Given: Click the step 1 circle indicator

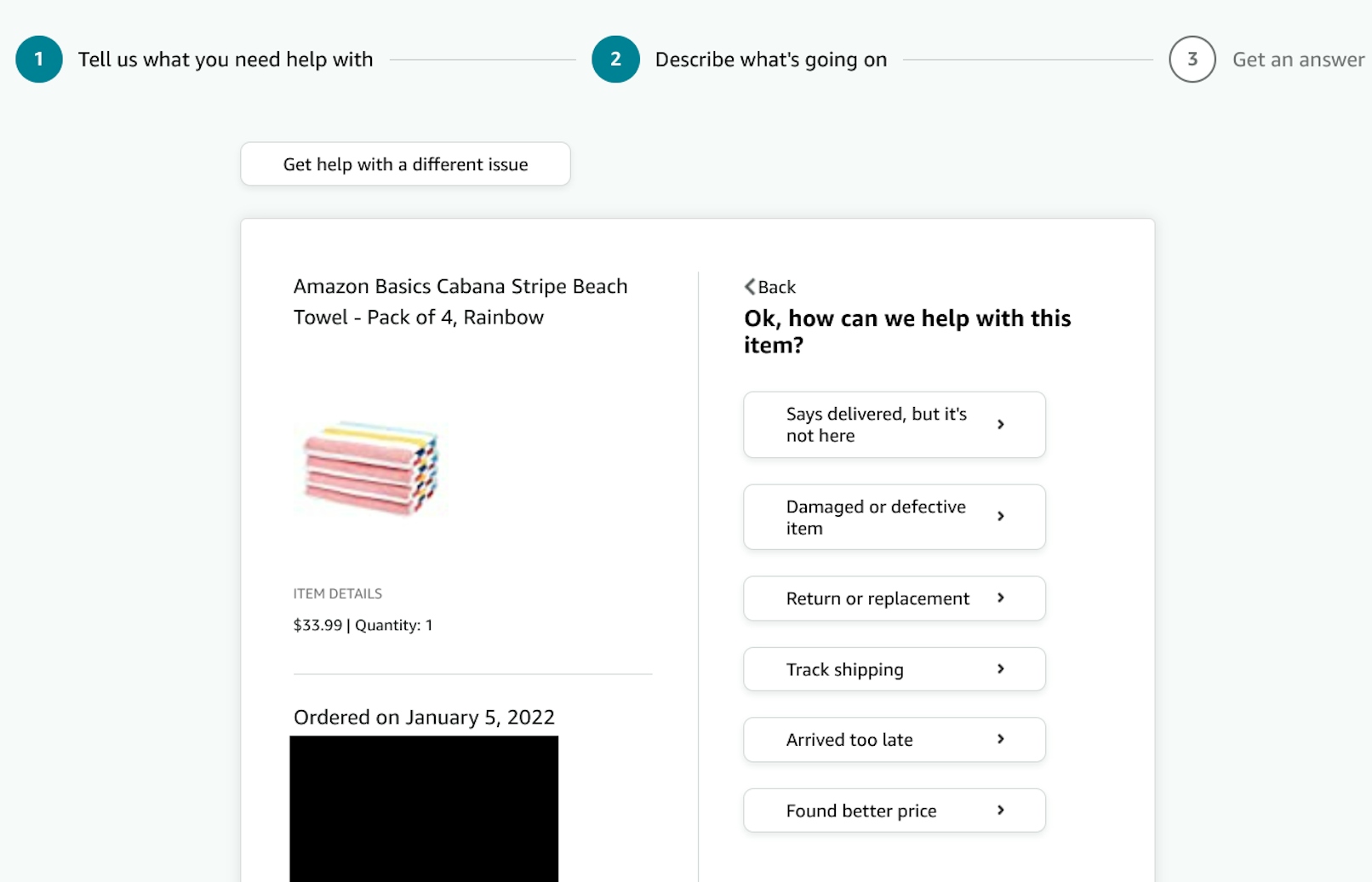Looking at the screenshot, I should (38, 60).
